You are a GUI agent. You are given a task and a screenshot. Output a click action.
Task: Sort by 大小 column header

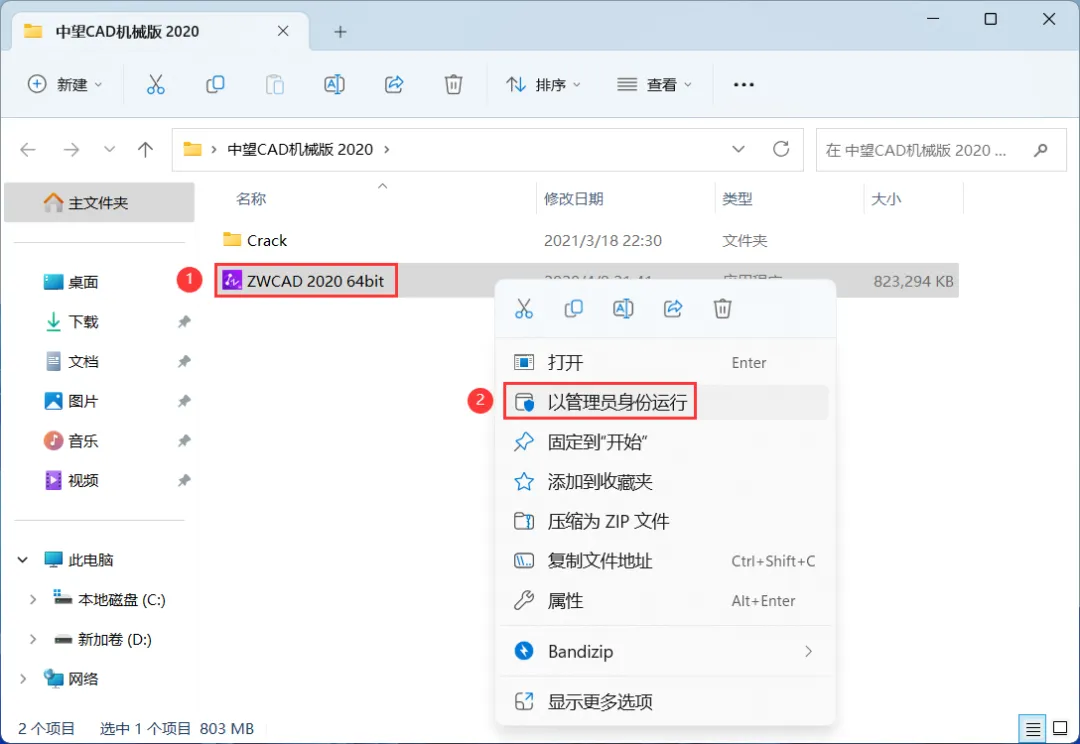[886, 199]
